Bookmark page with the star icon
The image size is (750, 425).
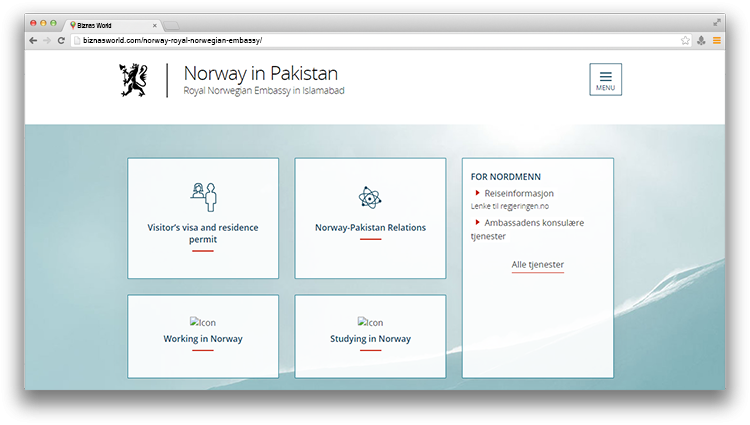coord(685,41)
